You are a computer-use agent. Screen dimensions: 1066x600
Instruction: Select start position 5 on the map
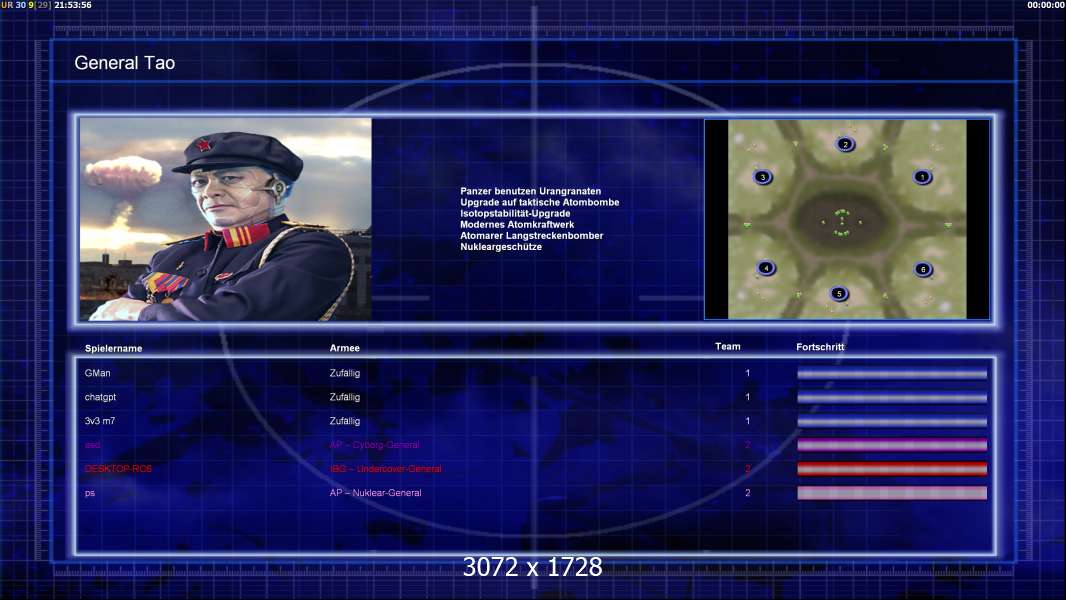click(x=839, y=294)
